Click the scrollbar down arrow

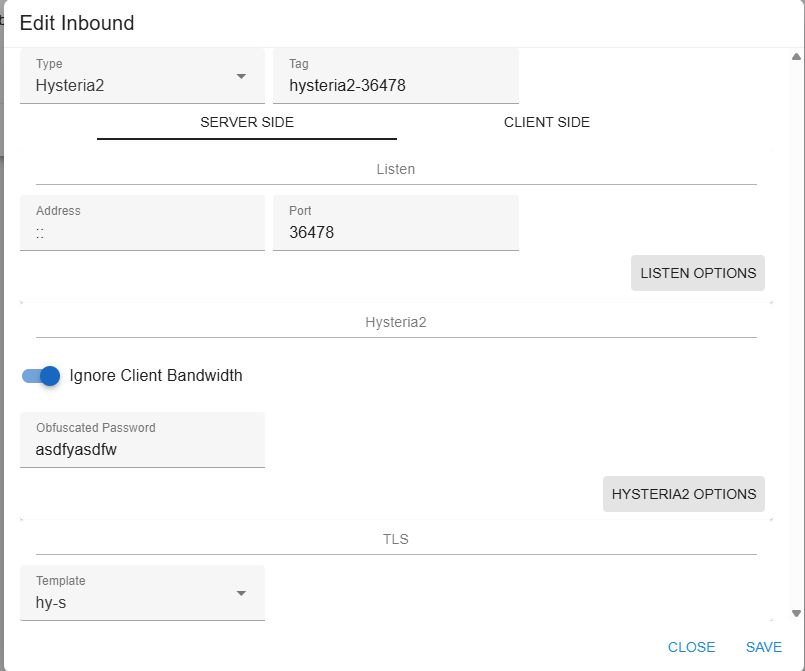796,614
